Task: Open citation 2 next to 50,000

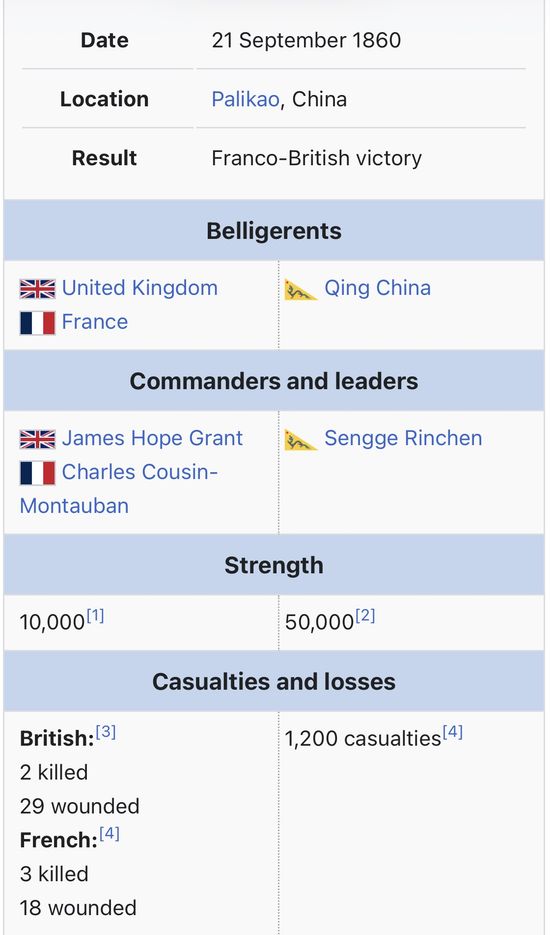Action: [x=365, y=615]
